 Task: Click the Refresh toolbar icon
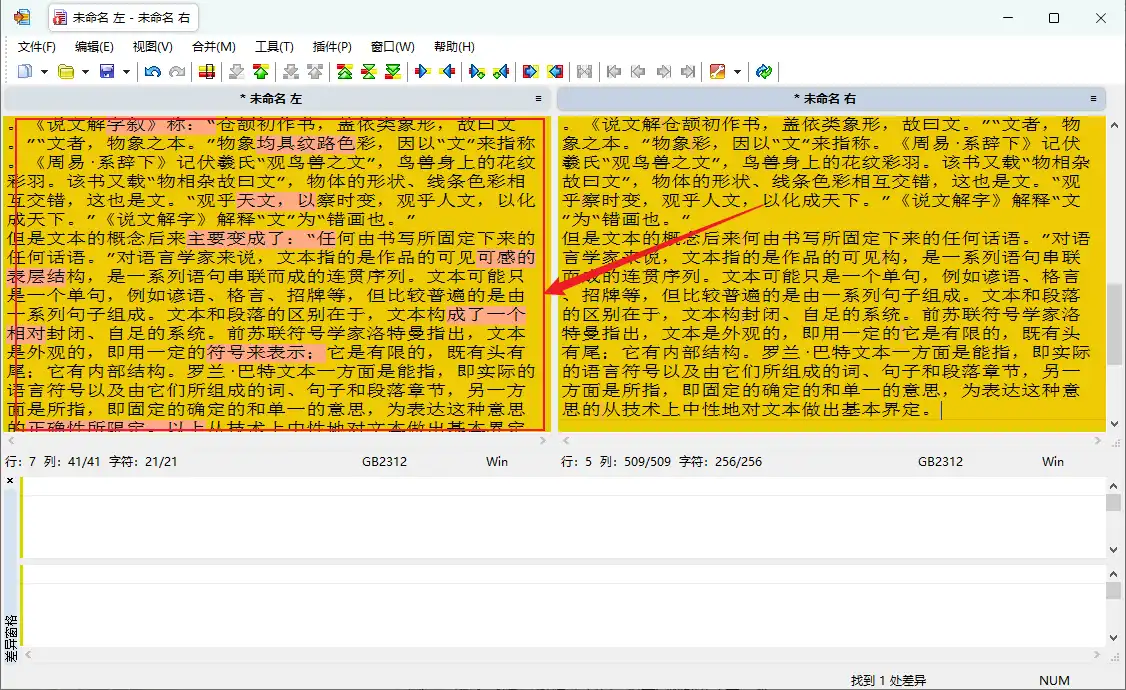(x=764, y=71)
